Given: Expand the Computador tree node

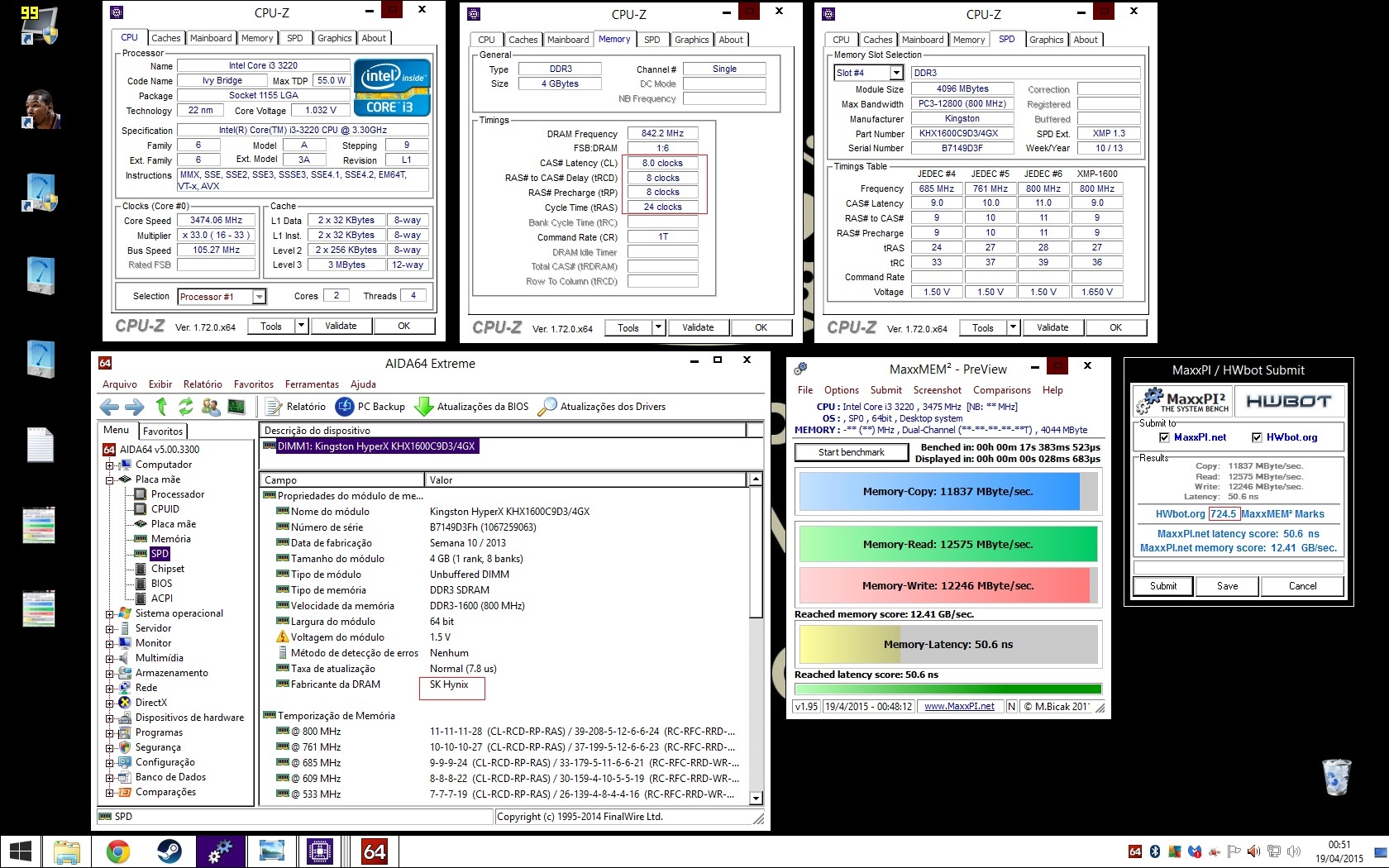Looking at the screenshot, I should 109,465.
